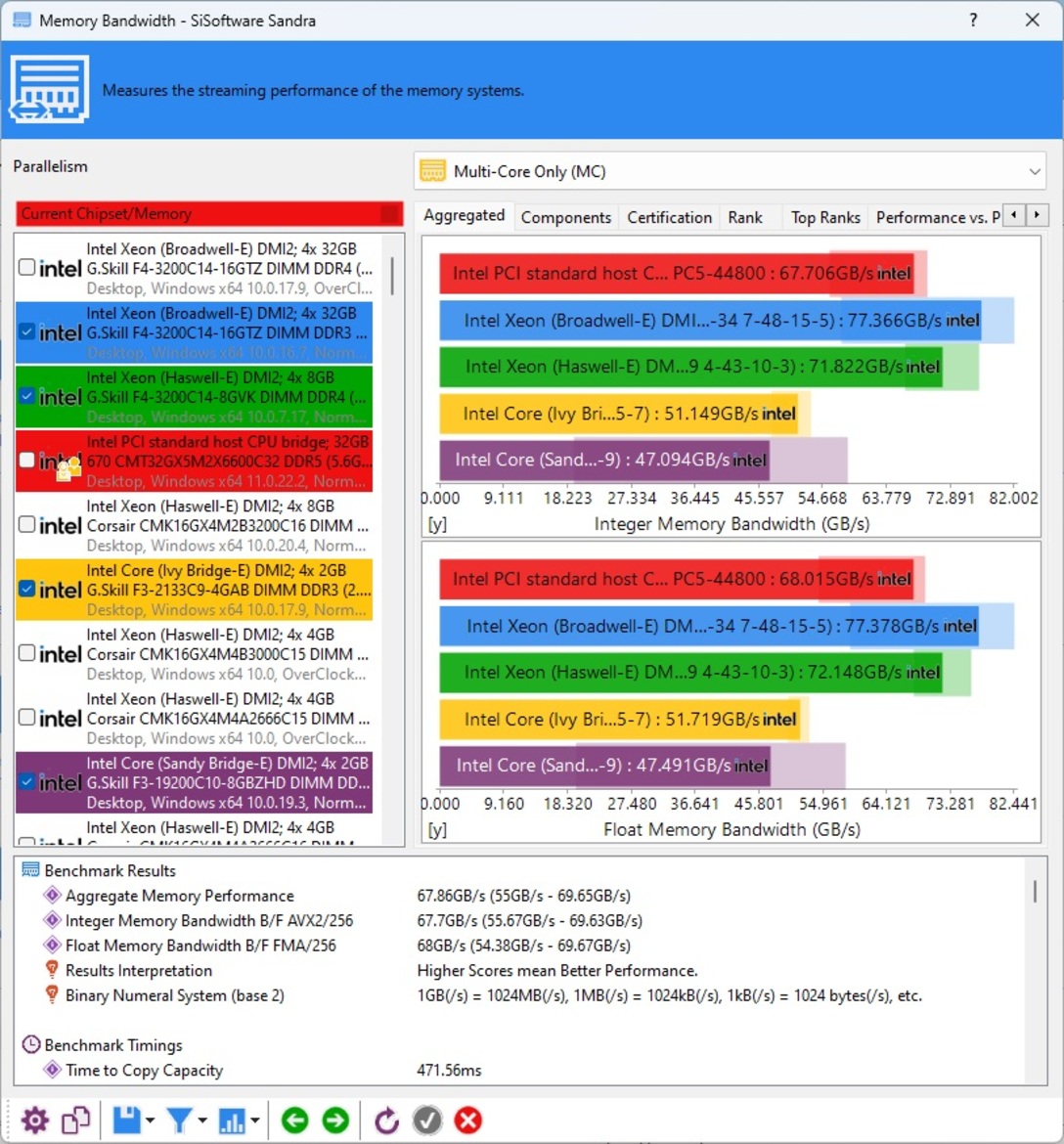
Task: Click the green 71.822GB/s Haswell-E bar
Action: (x=690, y=367)
